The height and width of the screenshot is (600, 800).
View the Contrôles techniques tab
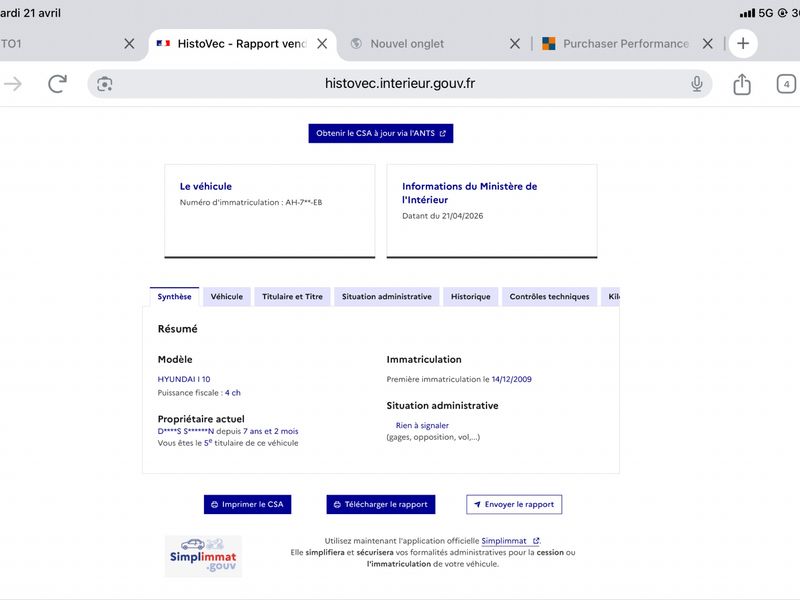coord(549,296)
